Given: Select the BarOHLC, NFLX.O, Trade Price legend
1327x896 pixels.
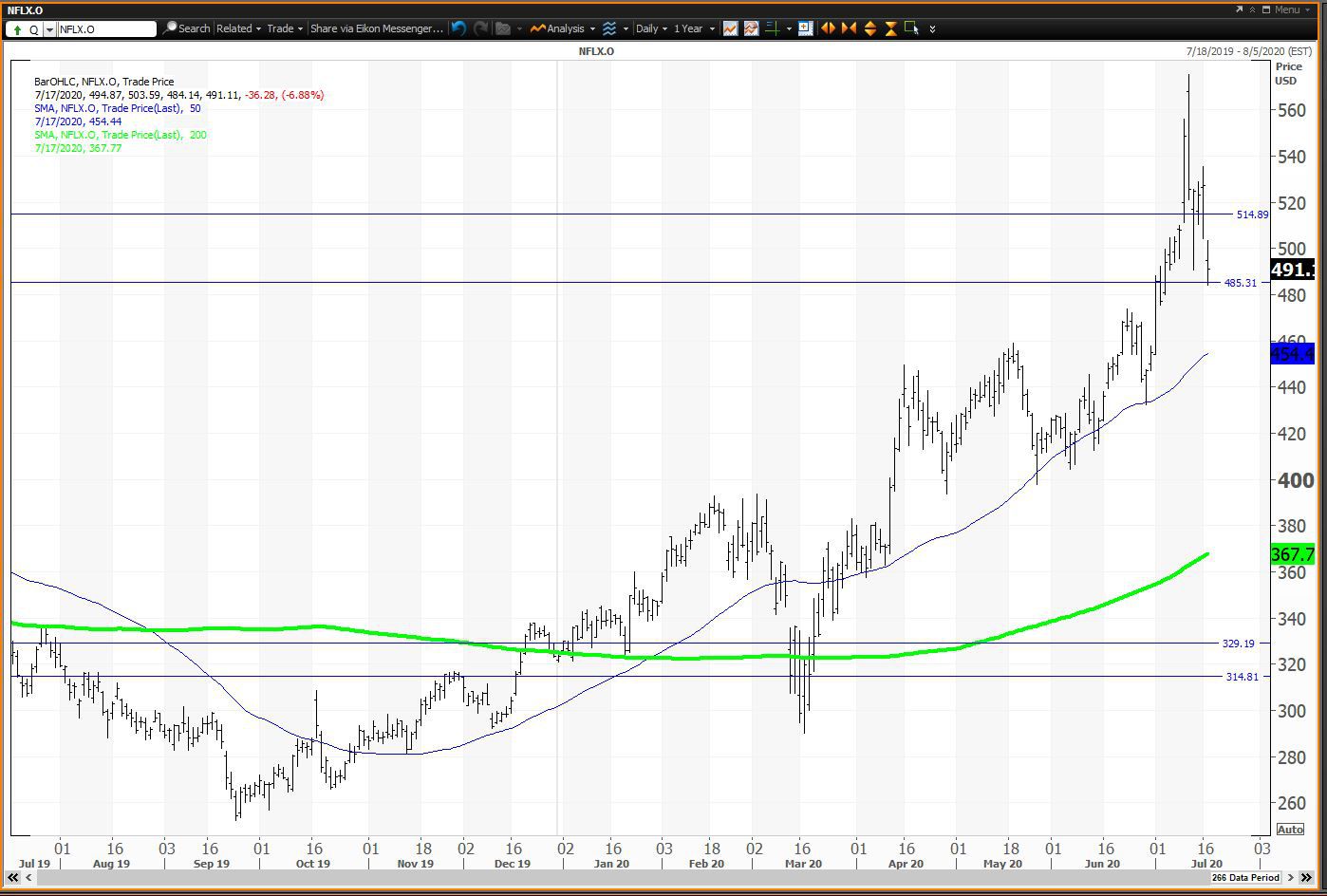Looking at the screenshot, I should coord(104,82).
